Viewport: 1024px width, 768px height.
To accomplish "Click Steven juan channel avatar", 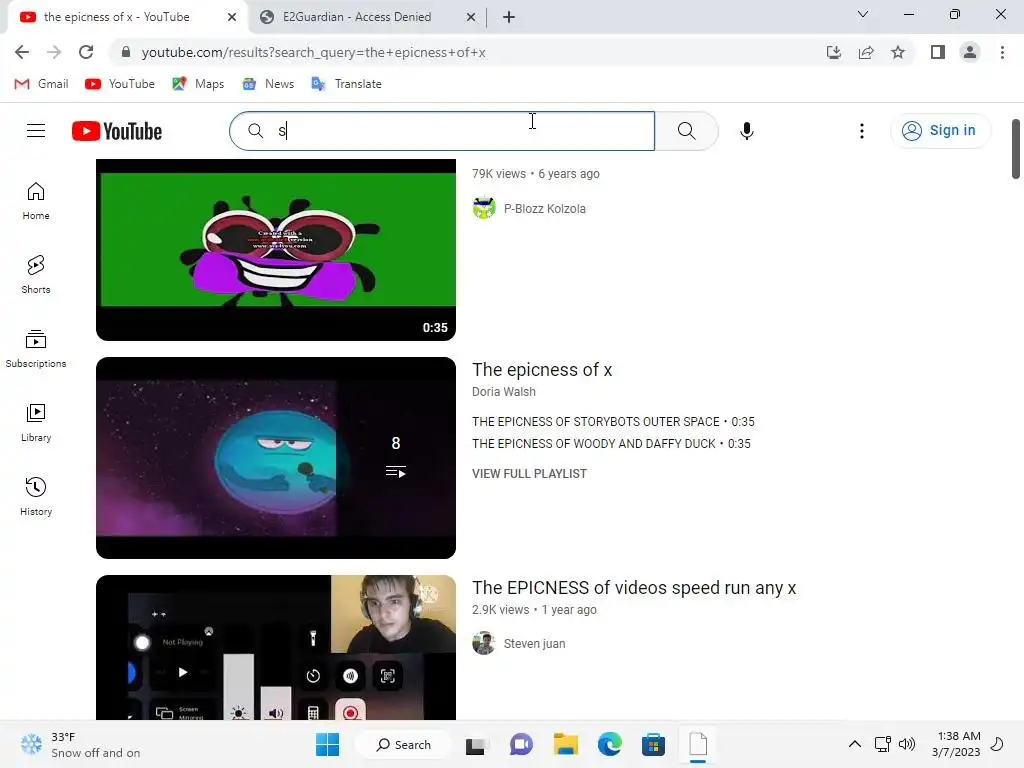I will tap(484, 643).
